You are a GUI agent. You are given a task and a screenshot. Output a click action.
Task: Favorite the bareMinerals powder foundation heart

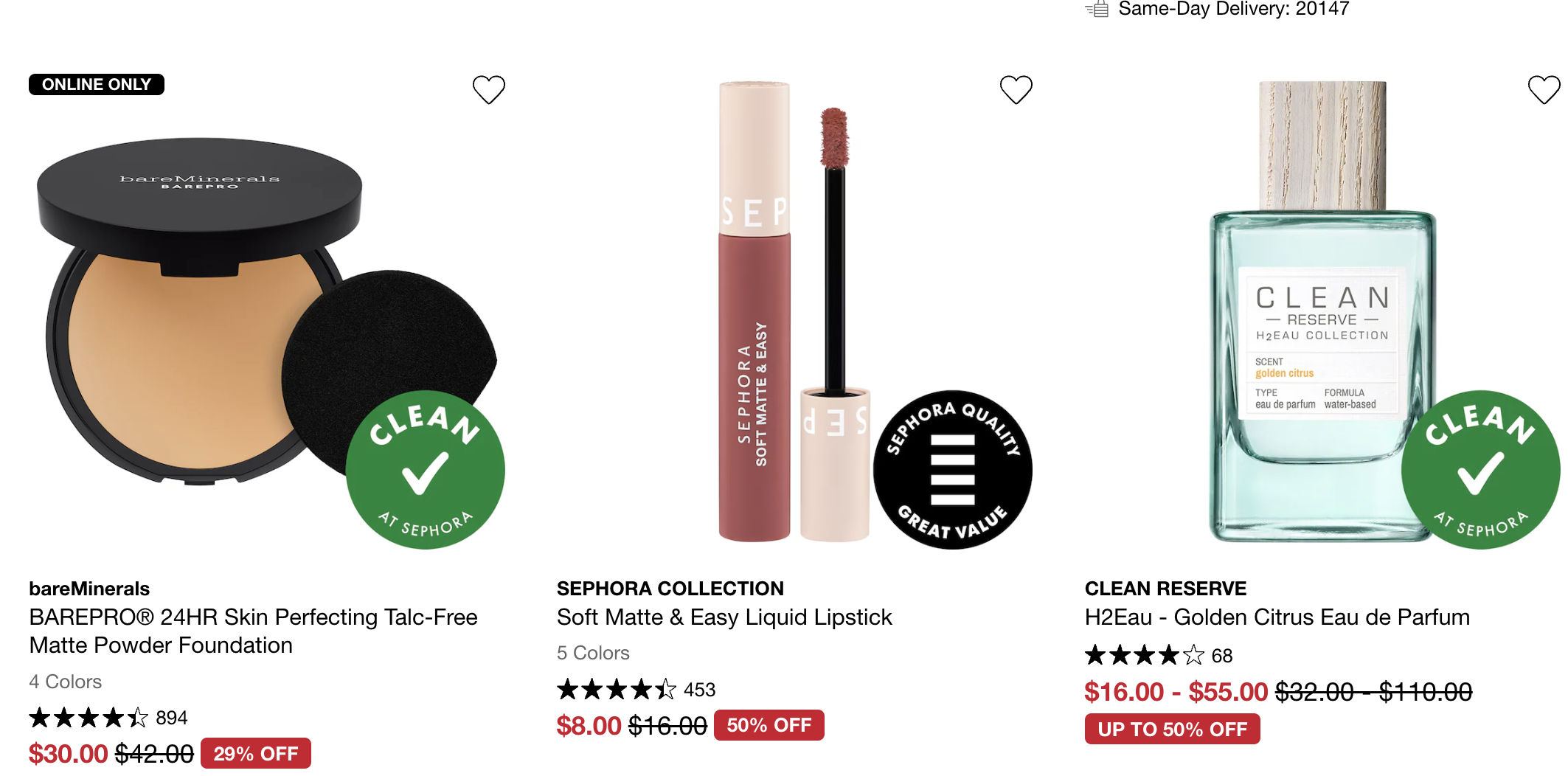pyautogui.click(x=488, y=89)
